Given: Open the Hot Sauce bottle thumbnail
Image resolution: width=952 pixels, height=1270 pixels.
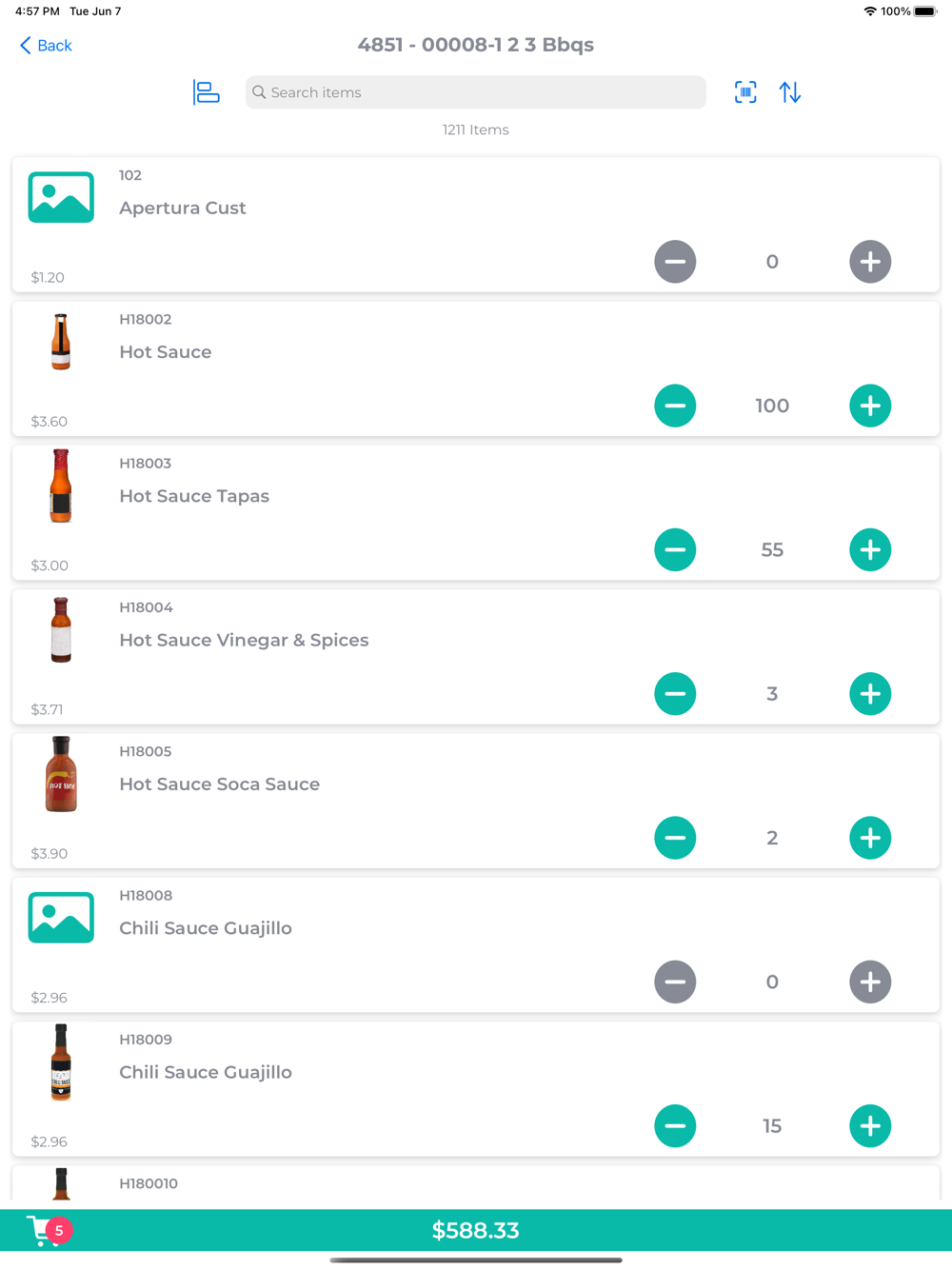Looking at the screenshot, I should pyautogui.click(x=61, y=342).
